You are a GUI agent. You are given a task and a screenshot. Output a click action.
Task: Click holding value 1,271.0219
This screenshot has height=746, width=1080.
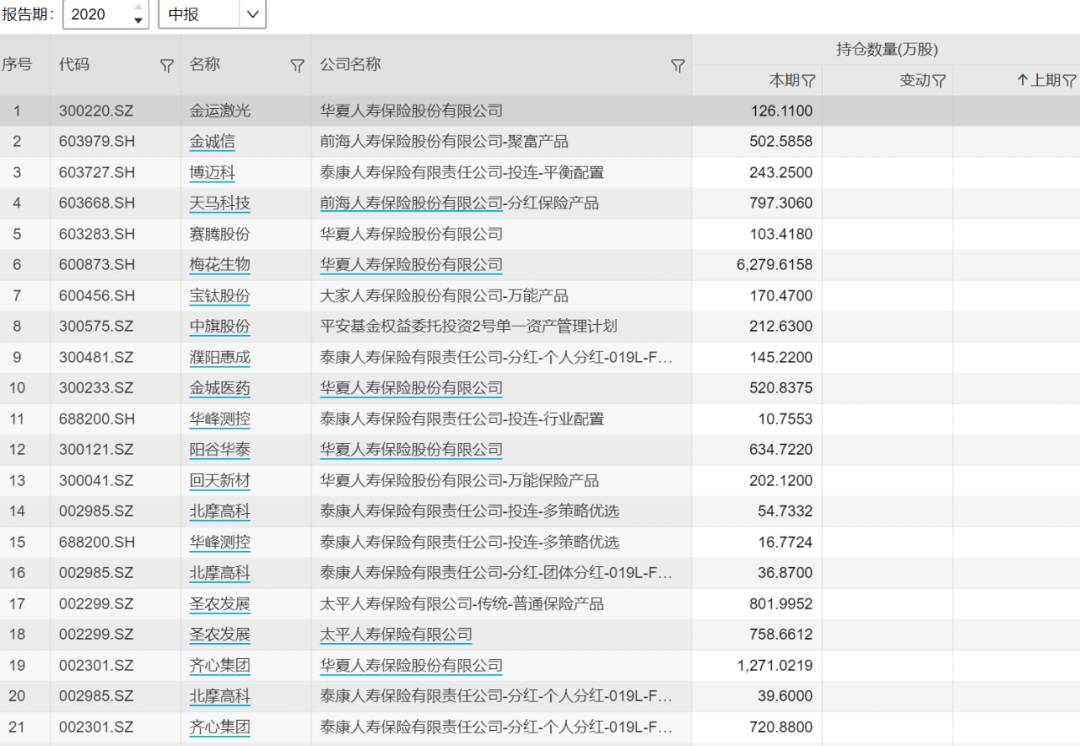774,665
